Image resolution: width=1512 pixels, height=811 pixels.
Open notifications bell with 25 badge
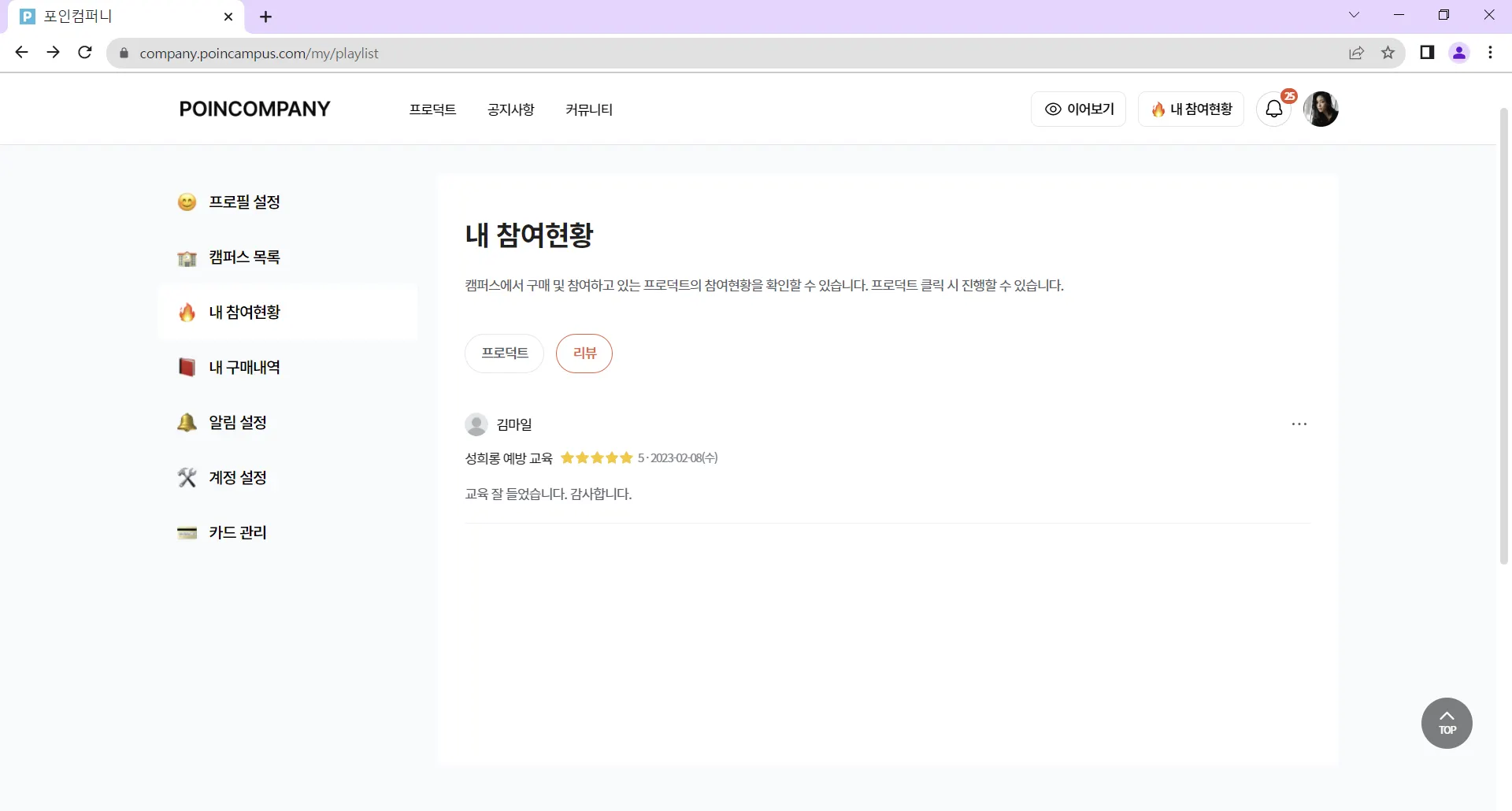1274,109
